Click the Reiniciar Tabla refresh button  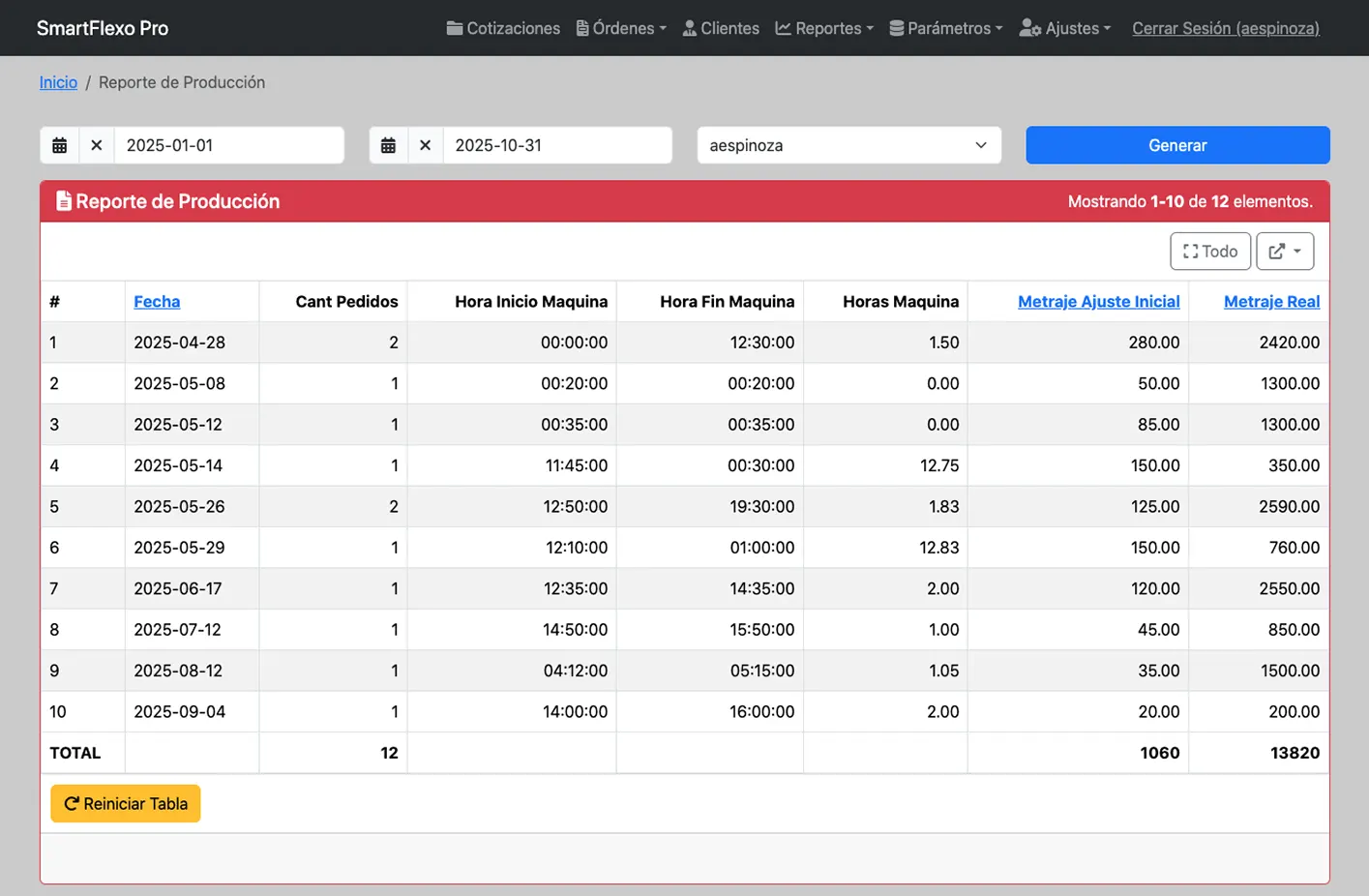pyautogui.click(x=126, y=803)
